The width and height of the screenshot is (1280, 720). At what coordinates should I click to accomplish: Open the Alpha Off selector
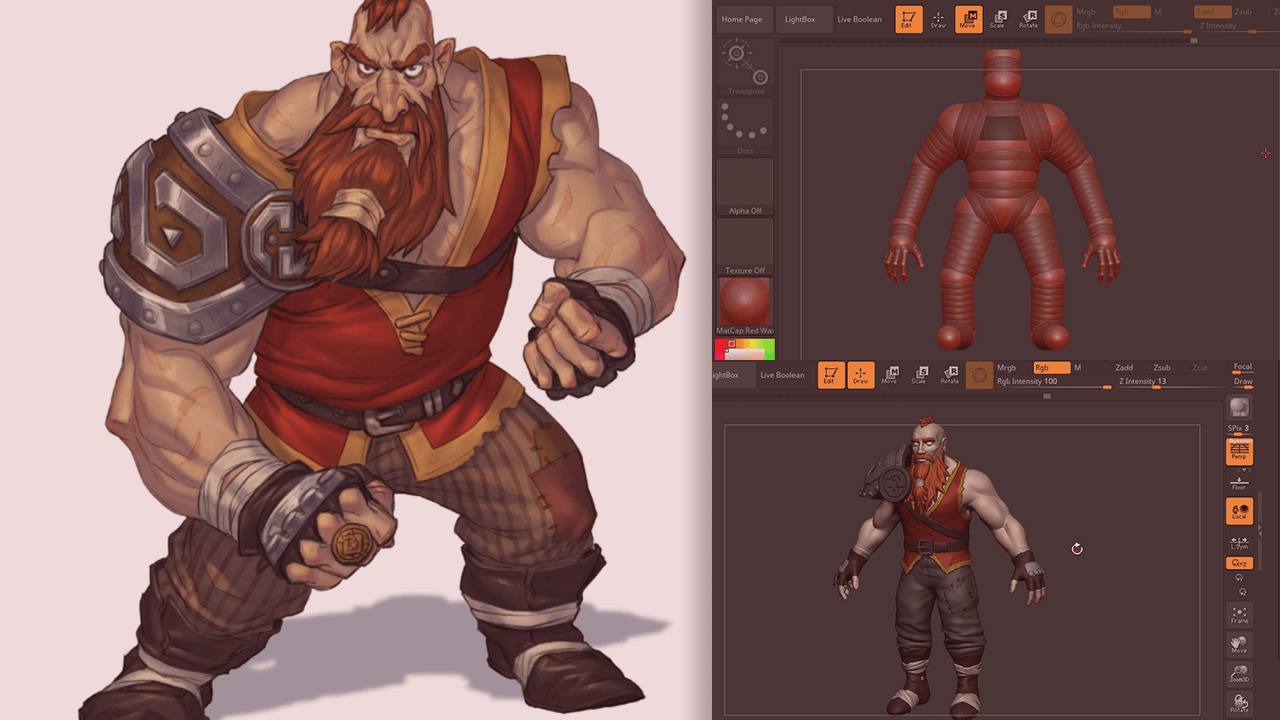point(745,187)
